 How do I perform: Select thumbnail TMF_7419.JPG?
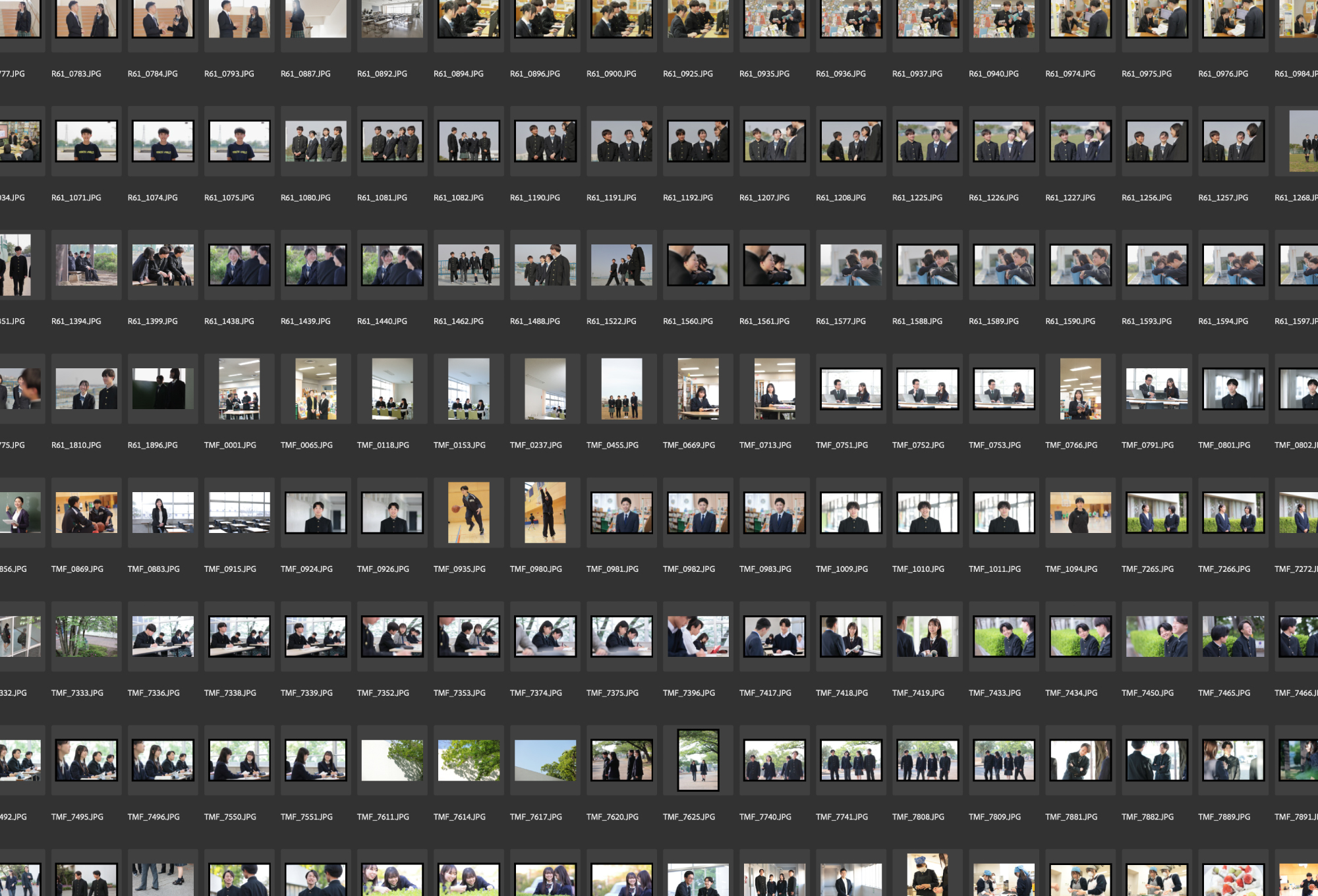[927, 636]
